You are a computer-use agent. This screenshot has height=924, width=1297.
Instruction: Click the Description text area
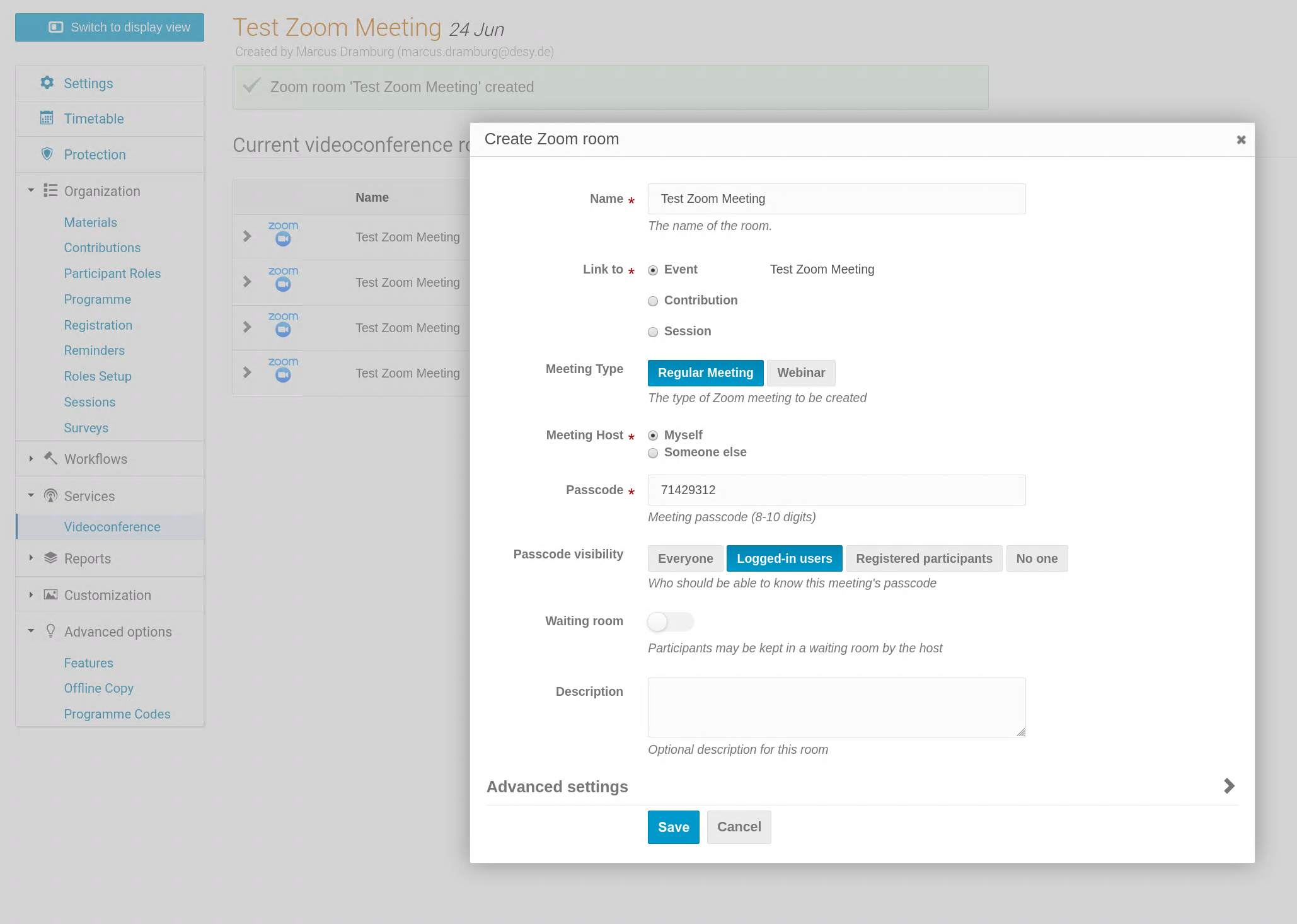coord(836,707)
